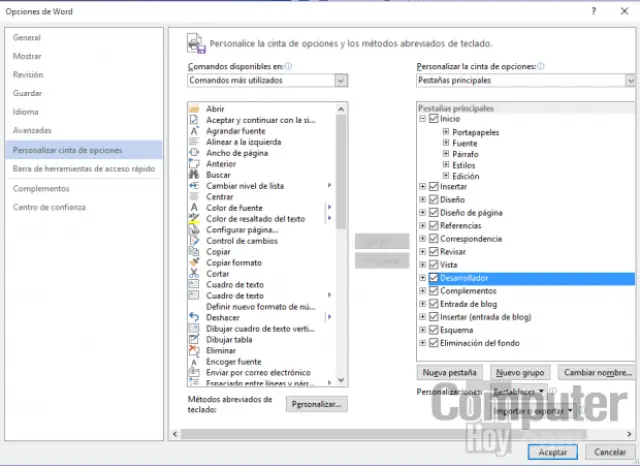This screenshot has width=640, height=466.
Task: Click the Abrir folder icon in command list
Action: pyautogui.click(x=193, y=109)
